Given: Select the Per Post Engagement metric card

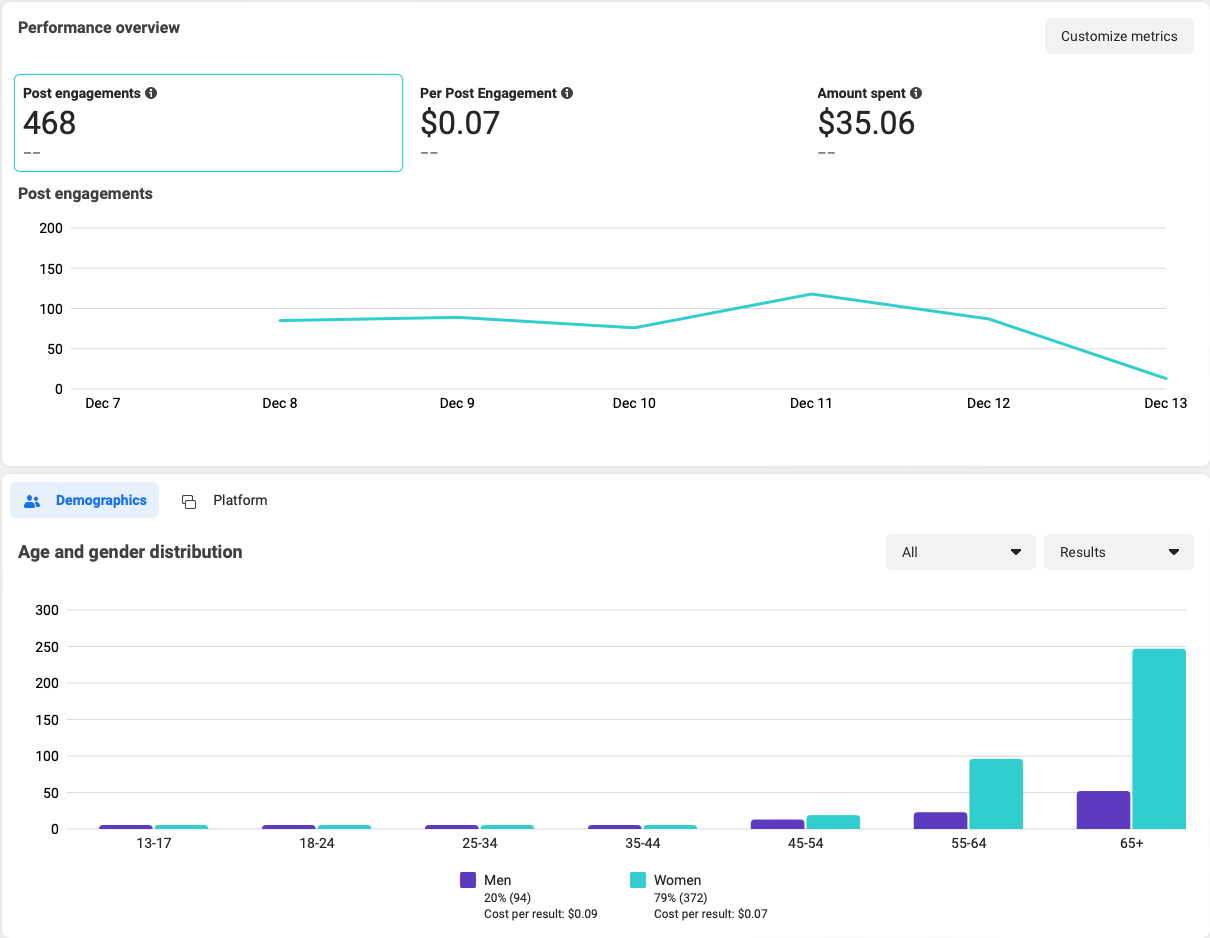Looking at the screenshot, I should pyautogui.click(x=605, y=122).
